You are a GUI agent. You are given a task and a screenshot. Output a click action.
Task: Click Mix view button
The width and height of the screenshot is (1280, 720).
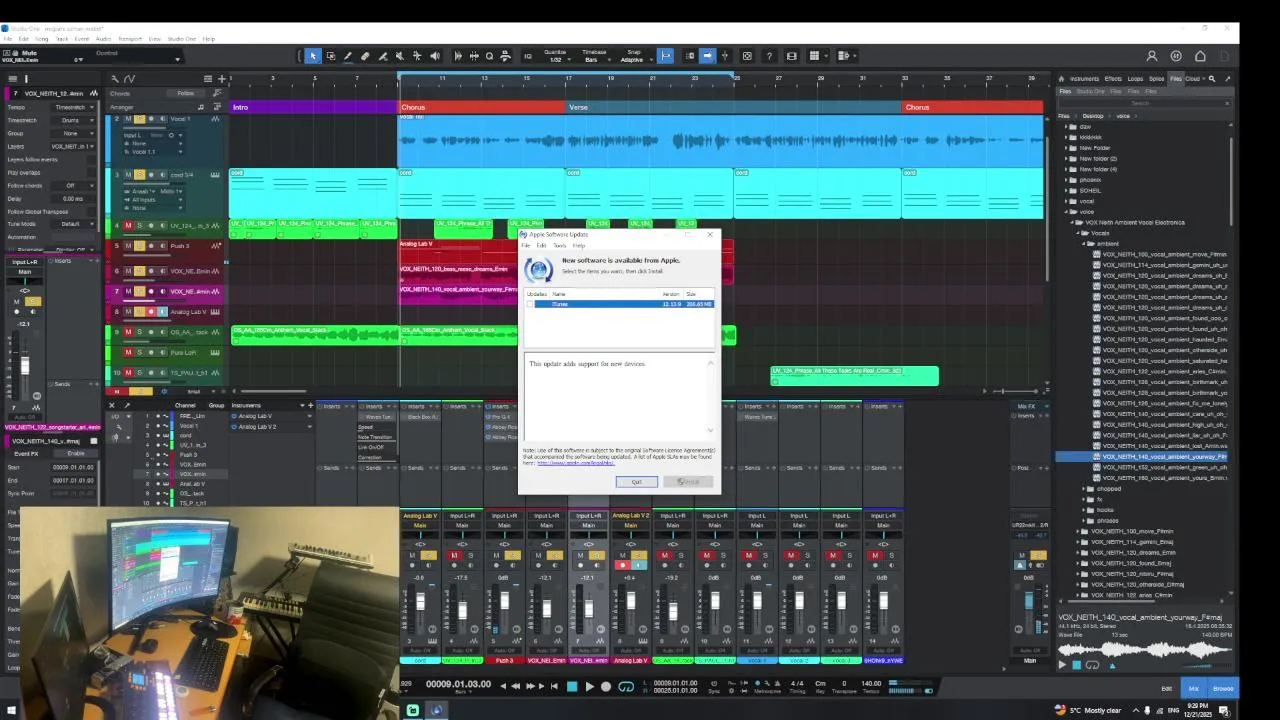point(1193,688)
